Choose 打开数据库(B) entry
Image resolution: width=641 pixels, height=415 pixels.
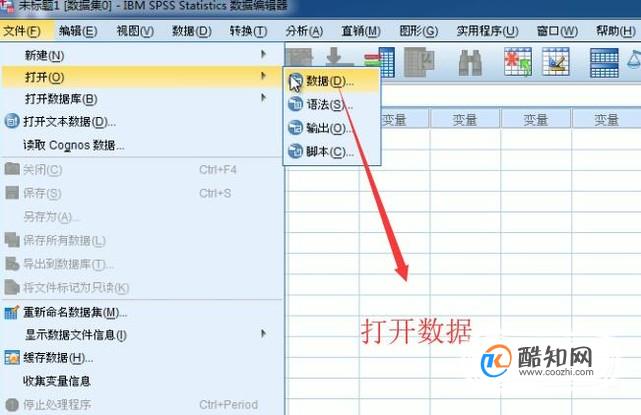pos(141,99)
